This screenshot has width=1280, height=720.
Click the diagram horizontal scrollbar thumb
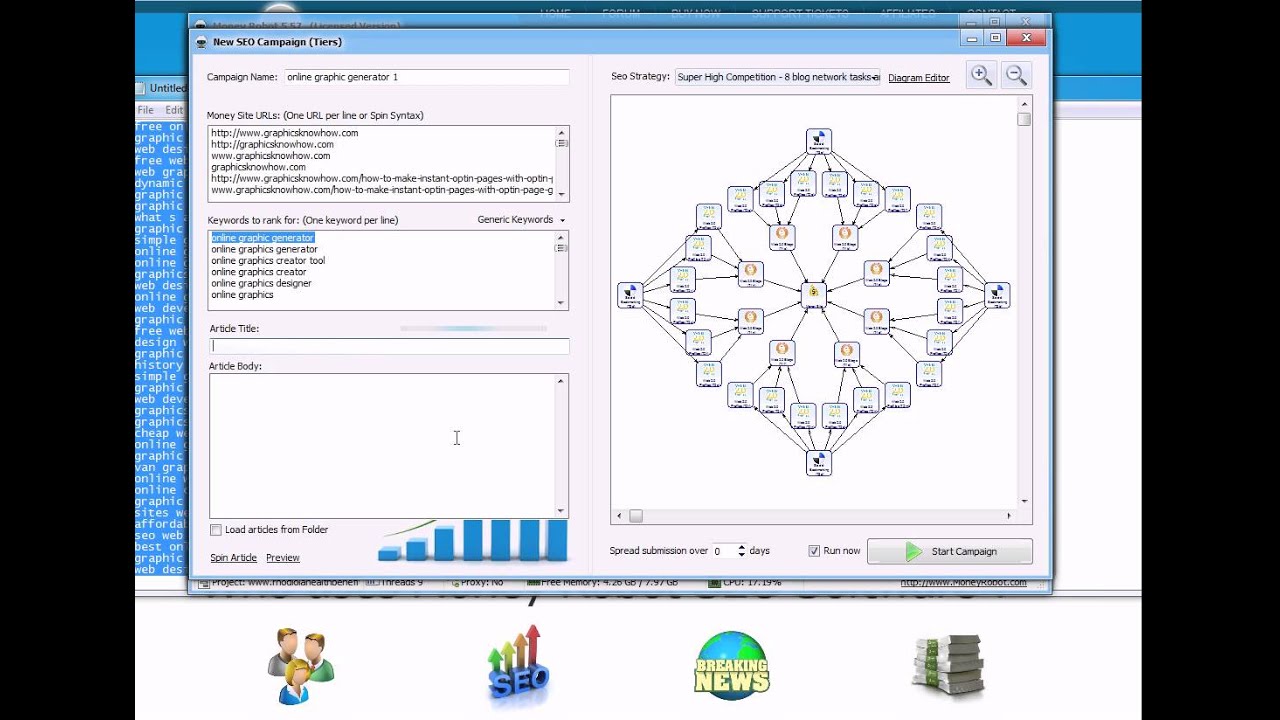click(635, 516)
